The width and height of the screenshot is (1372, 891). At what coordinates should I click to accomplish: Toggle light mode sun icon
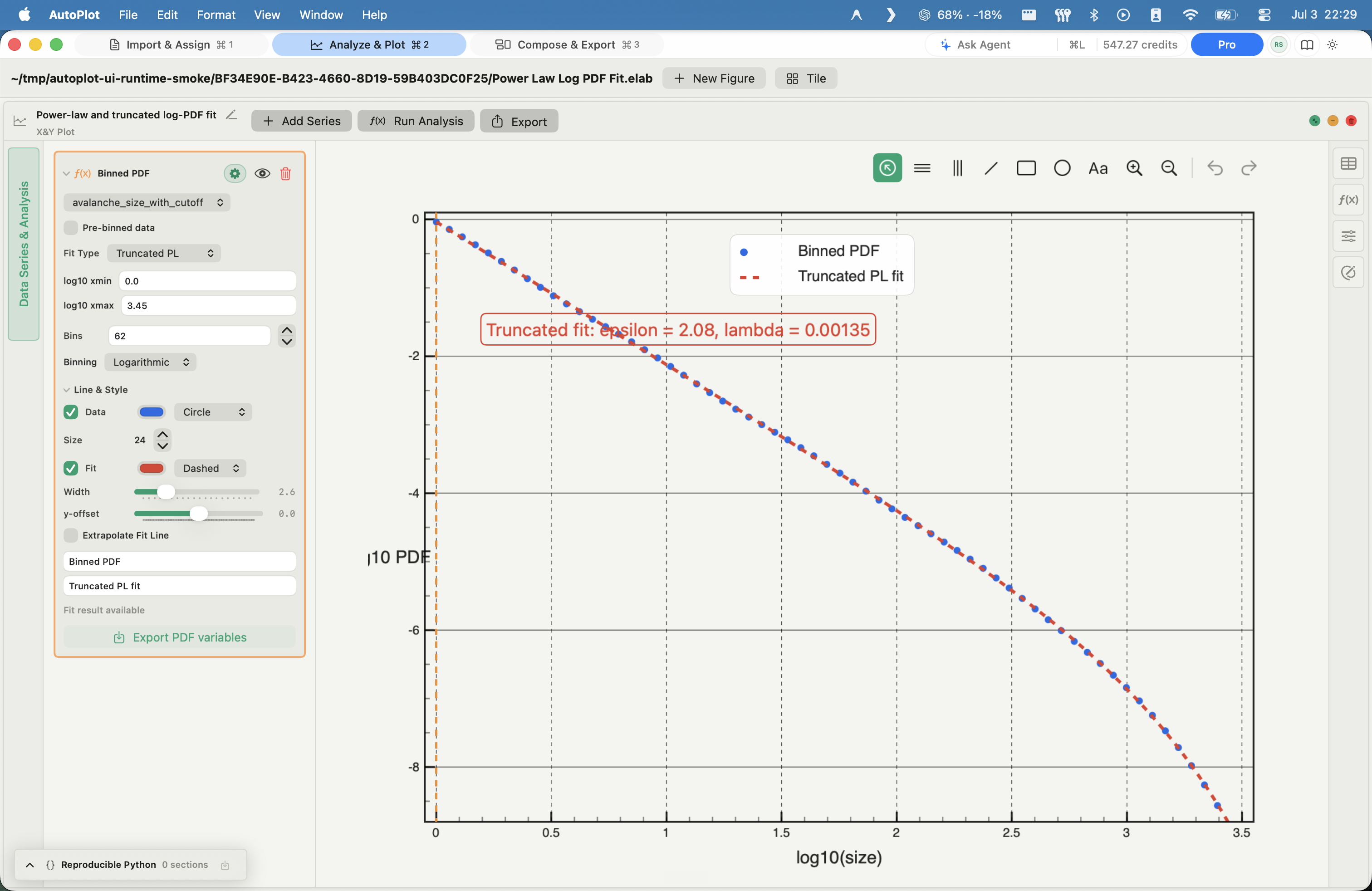(1332, 44)
